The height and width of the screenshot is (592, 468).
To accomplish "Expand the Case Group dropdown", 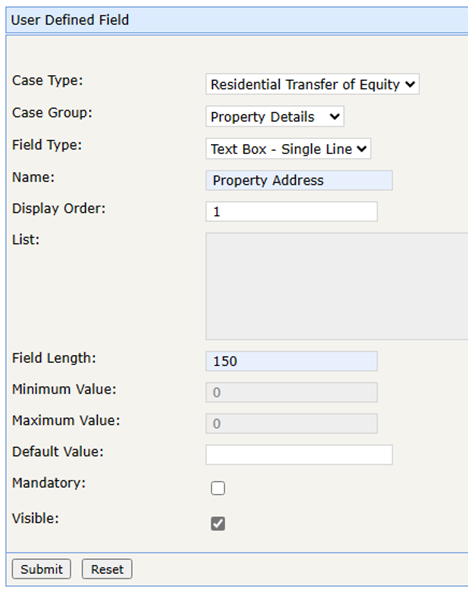I will (x=275, y=117).
